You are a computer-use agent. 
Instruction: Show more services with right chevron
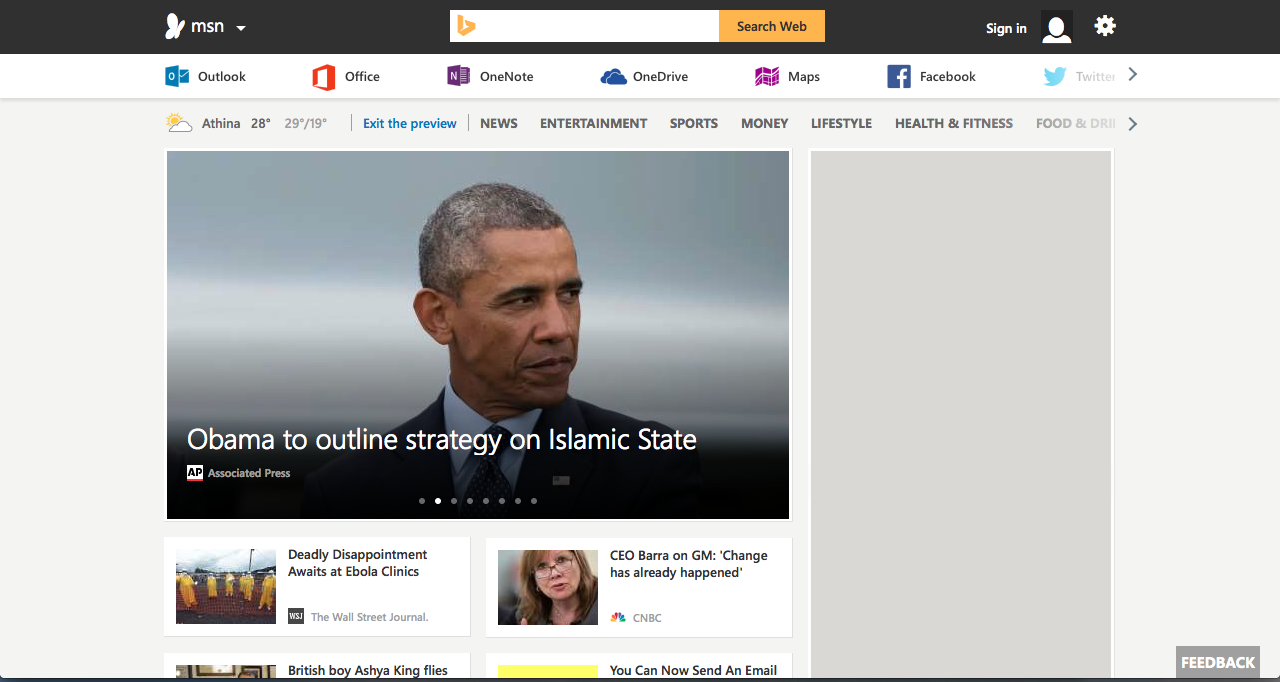point(1132,74)
